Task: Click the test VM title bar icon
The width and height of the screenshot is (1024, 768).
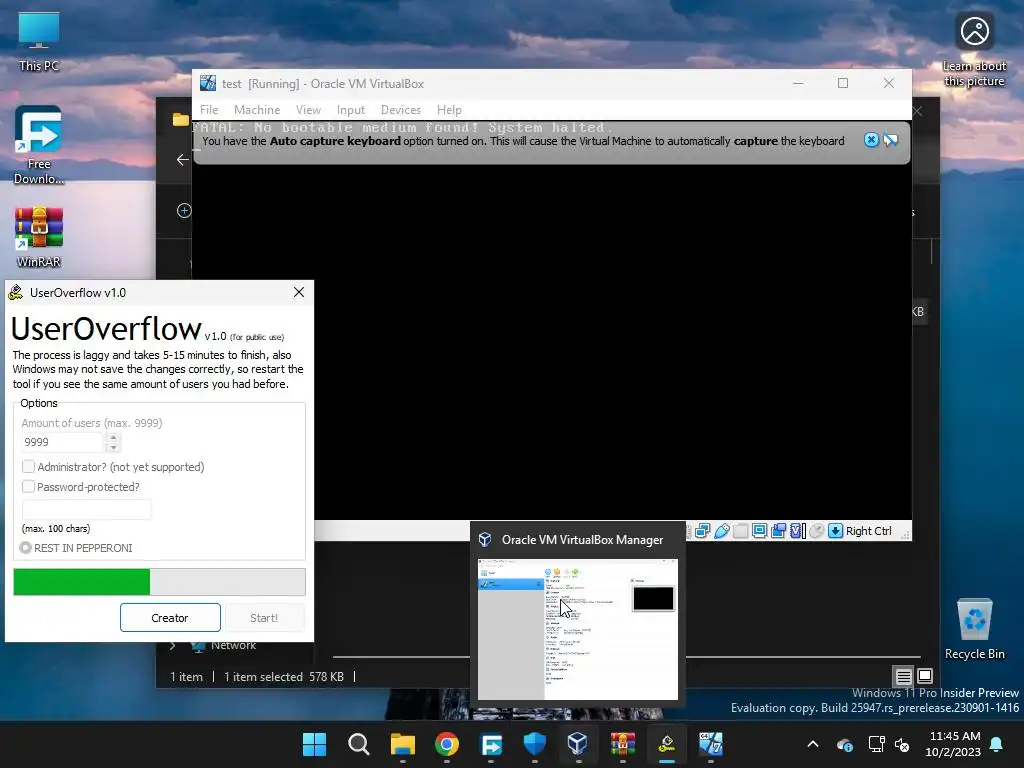Action: 208,83
